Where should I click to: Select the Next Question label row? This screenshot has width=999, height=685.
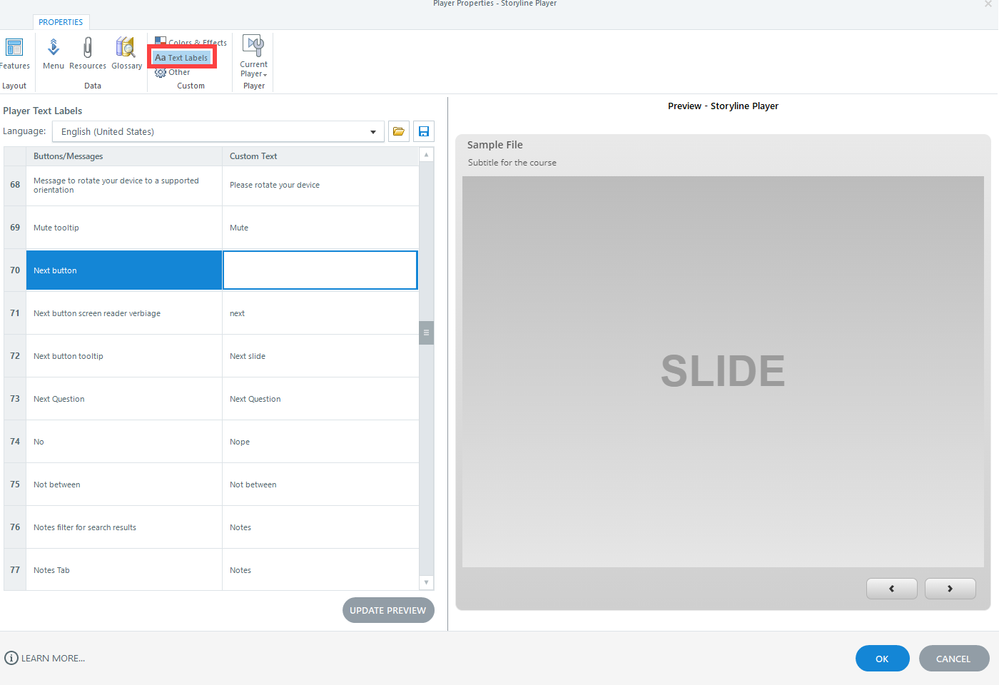tap(124, 399)
